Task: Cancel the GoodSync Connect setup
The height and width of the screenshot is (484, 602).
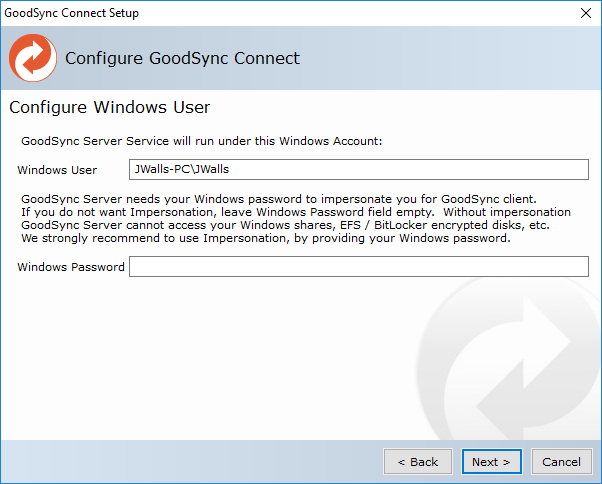Action: [561, 461]
